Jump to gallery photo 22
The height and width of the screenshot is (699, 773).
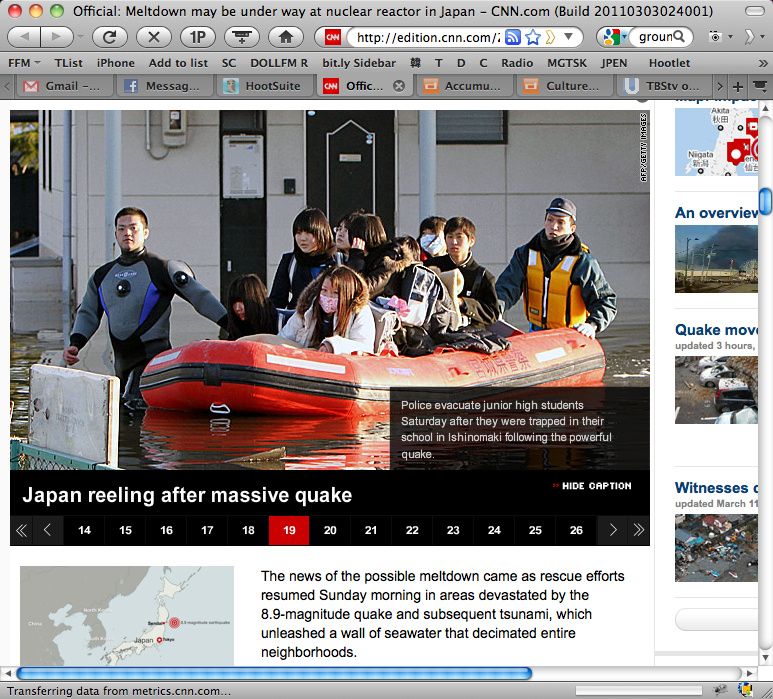click(x=412, y=530)
